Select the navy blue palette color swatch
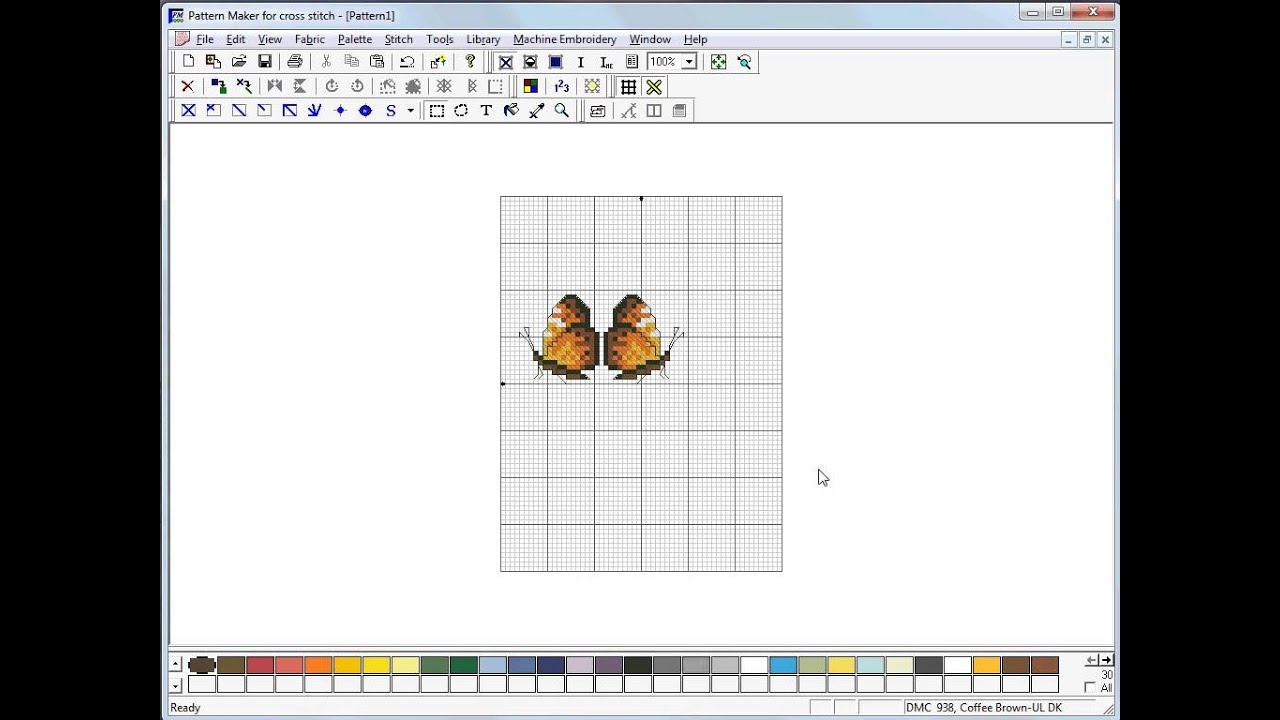The width and height of the screenshot is (1280, 720). point(550,665)
